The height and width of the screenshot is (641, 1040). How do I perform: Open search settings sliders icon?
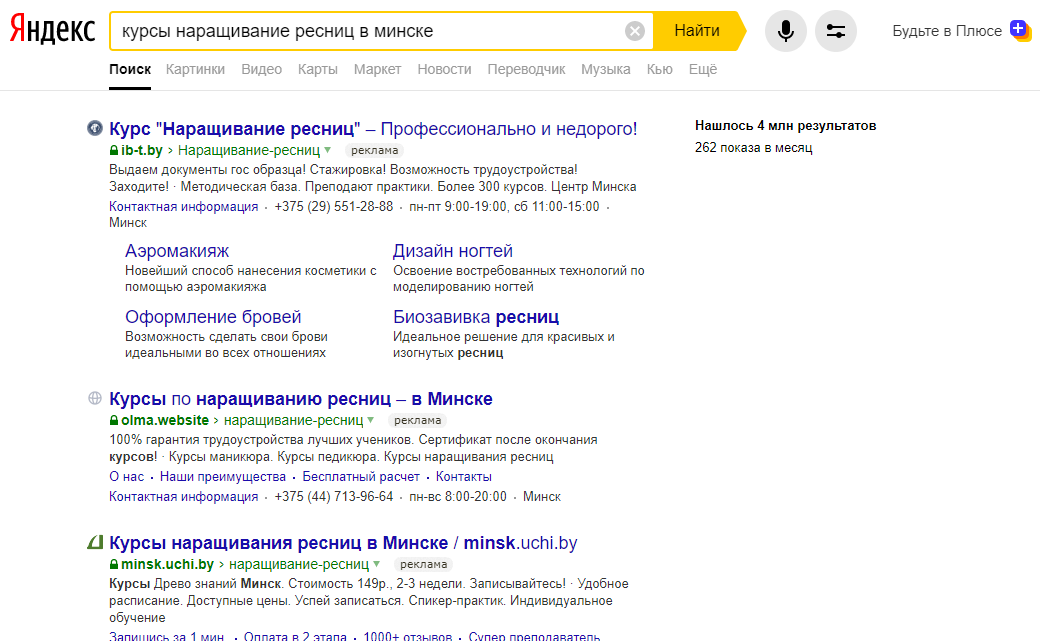point(836,31)
